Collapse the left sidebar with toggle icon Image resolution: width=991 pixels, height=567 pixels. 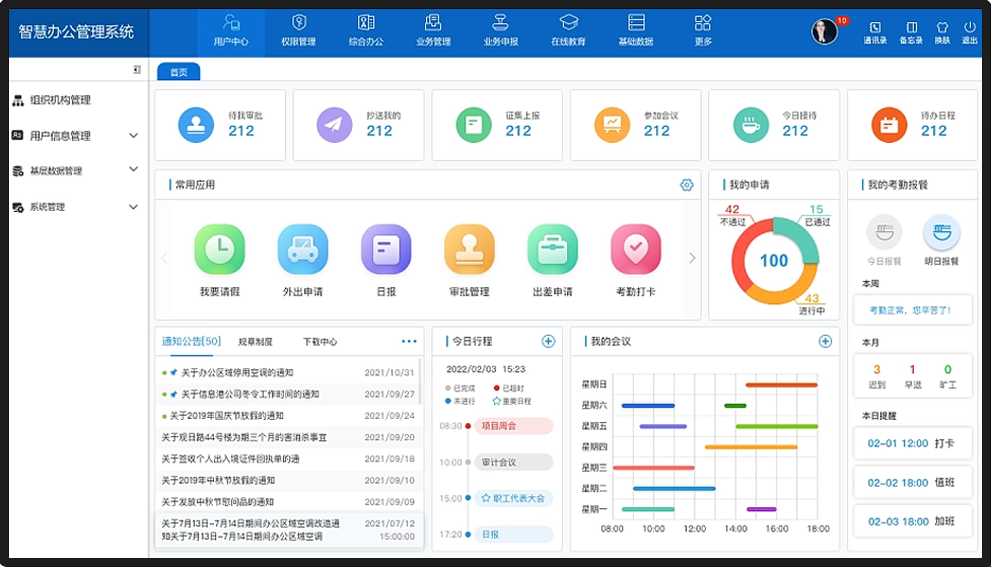pos(137,70)
